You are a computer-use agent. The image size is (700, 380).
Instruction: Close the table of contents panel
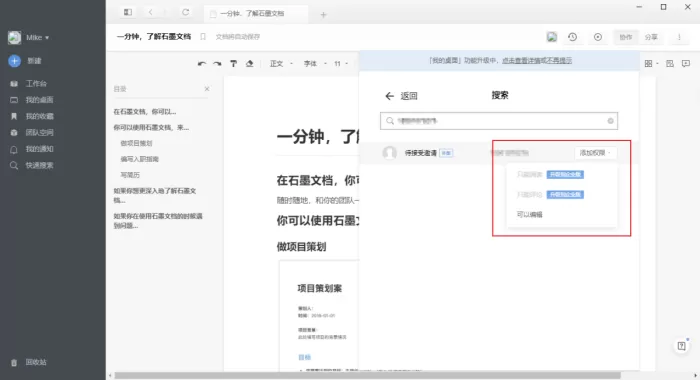207,89
